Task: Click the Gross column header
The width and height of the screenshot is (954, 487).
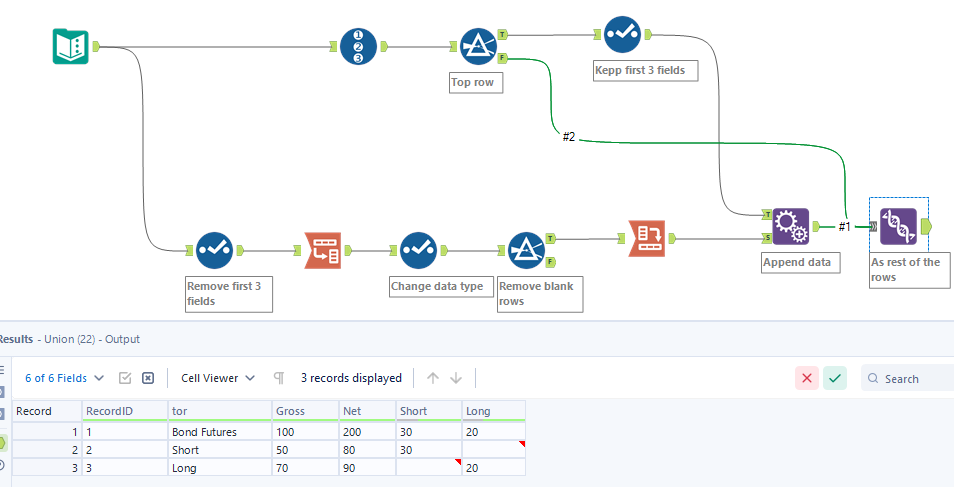Action: [305, 411]
